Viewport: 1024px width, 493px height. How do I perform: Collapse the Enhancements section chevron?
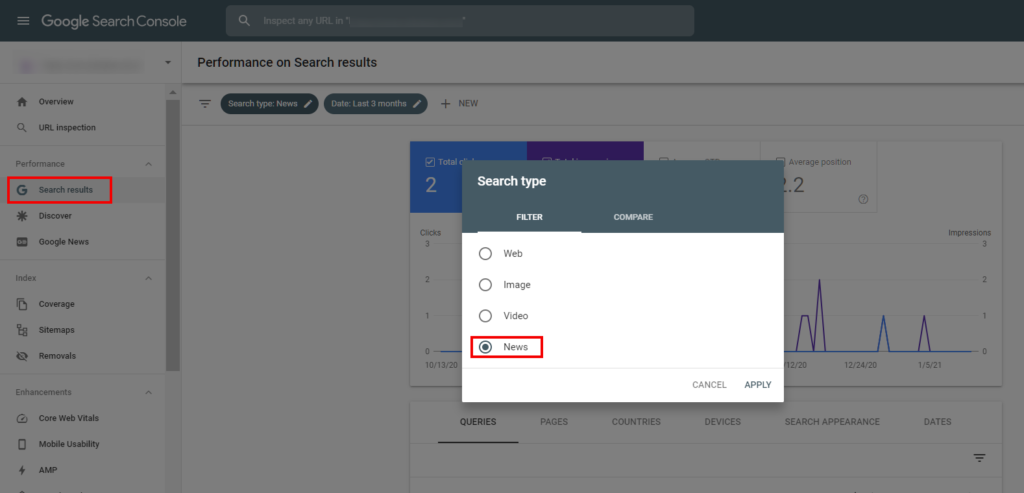(x=148, y=392)
